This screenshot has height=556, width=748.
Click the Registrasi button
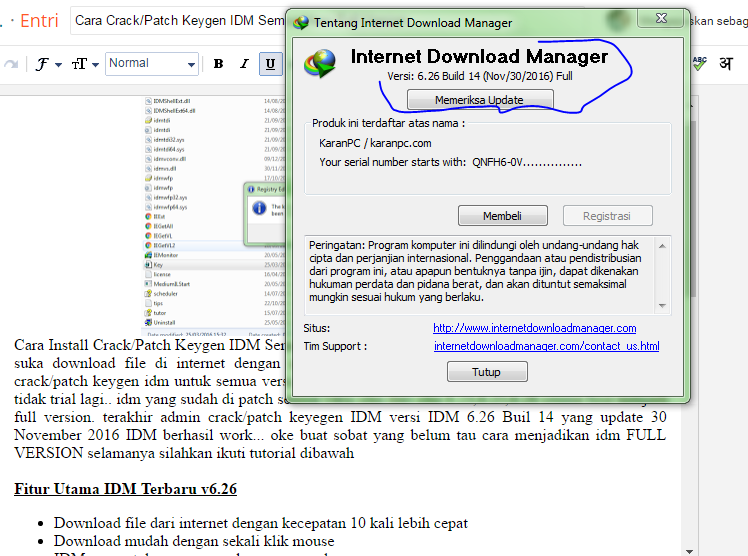point(607,216)
